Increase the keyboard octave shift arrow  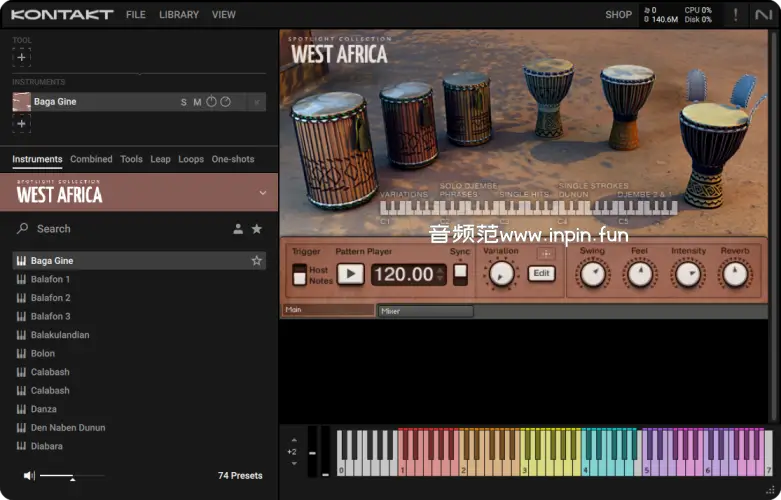tap(293, 439)
